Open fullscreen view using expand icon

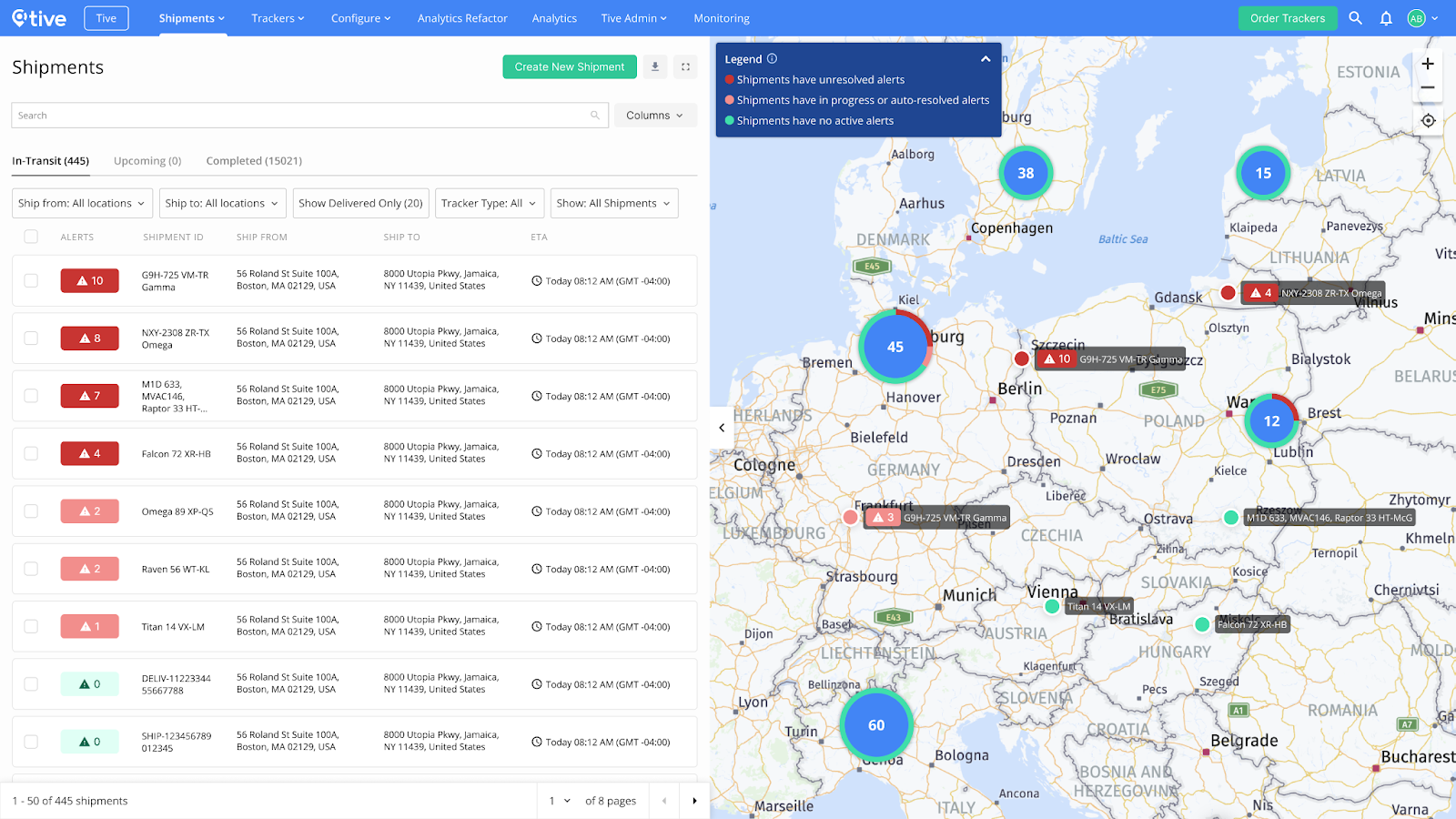[685, 66]
